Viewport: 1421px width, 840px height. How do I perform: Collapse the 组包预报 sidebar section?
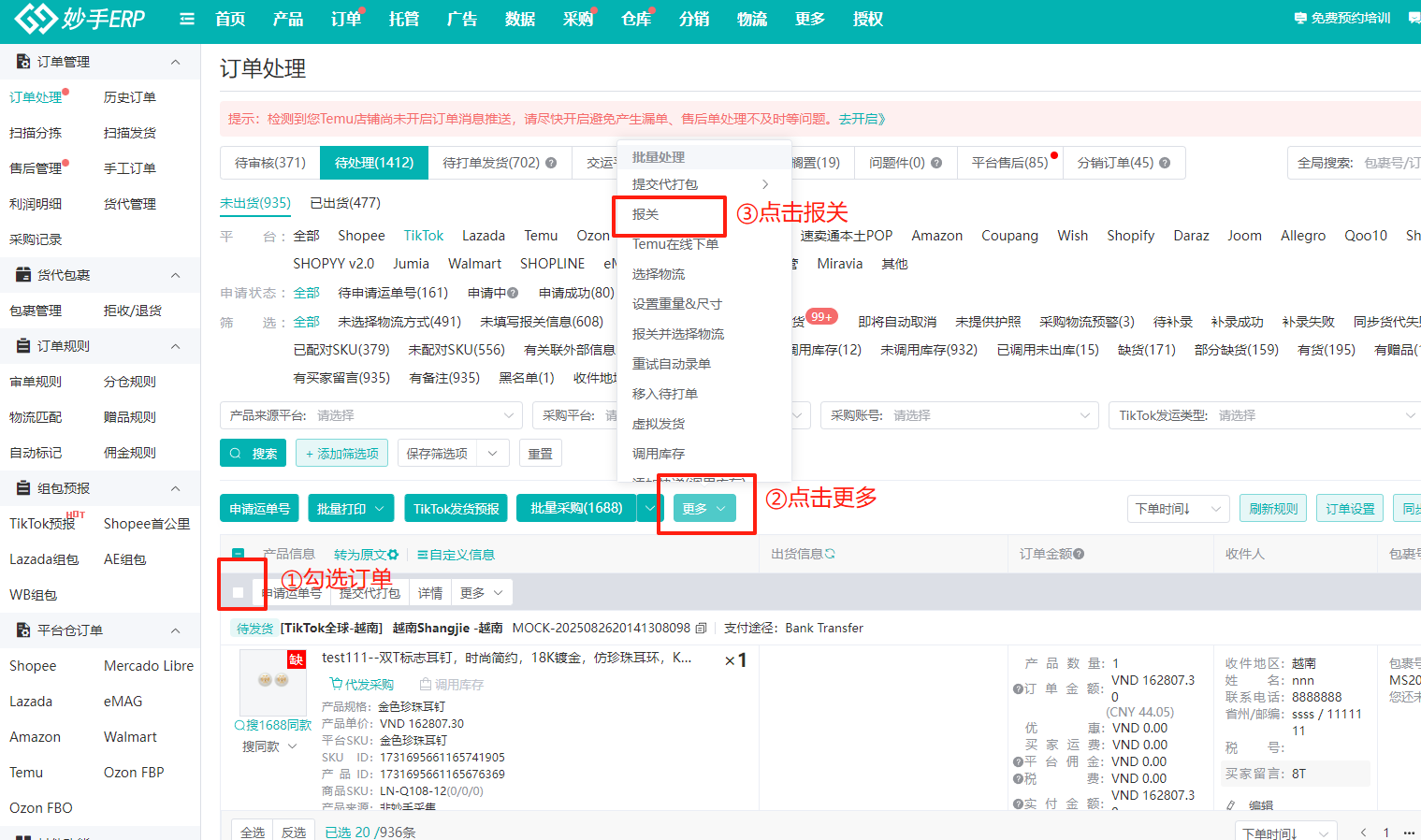point(175,488)
